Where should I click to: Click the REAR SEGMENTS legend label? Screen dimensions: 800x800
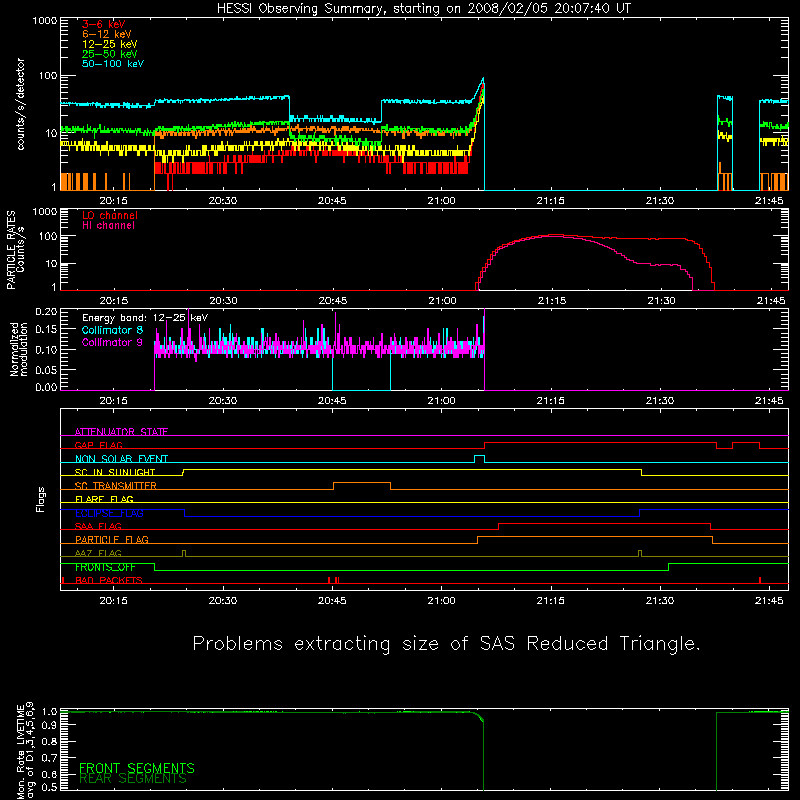(133, 779)
